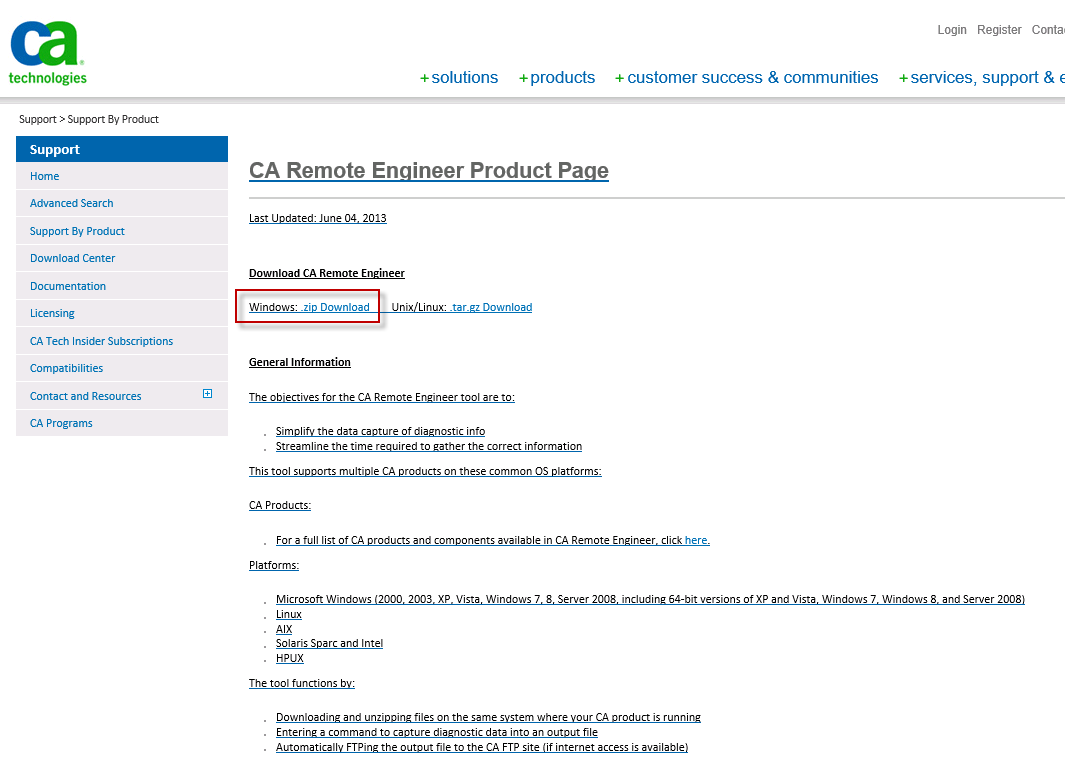The image size is (1065, 761).
Task: Click 'Streamline the time required' bullet
Action: 429,446
